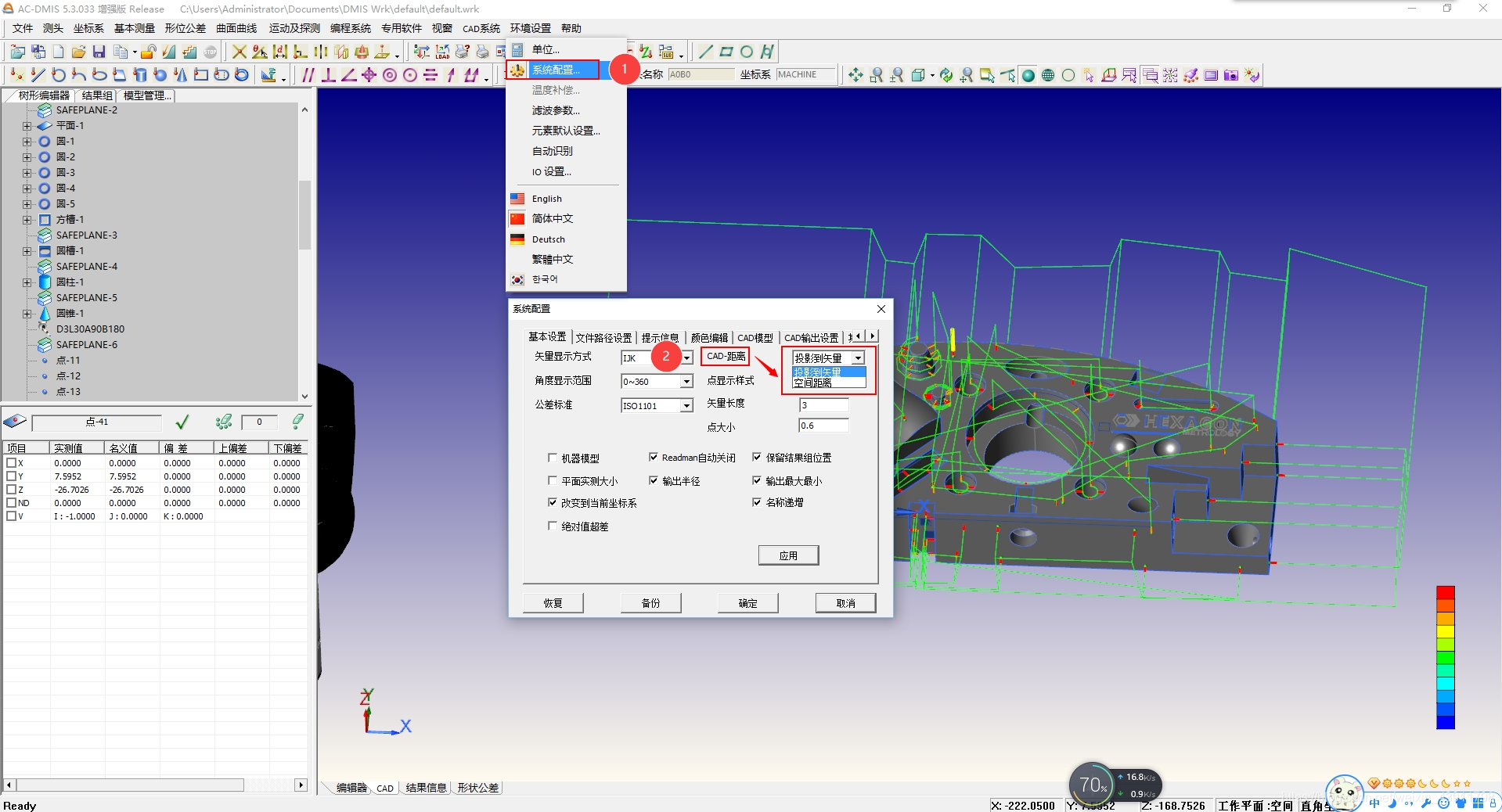Click the Save diskette icon in toolbar
This screenshot has height=812, width=1502.
point(99,52)
